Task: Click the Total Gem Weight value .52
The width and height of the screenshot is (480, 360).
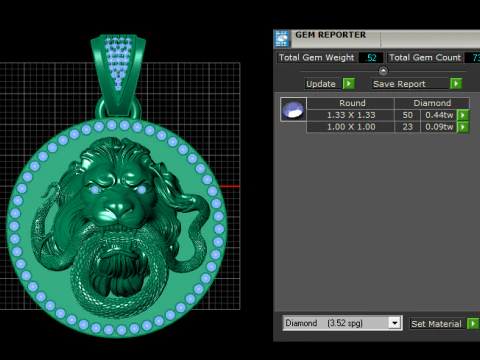Action: 371,58
